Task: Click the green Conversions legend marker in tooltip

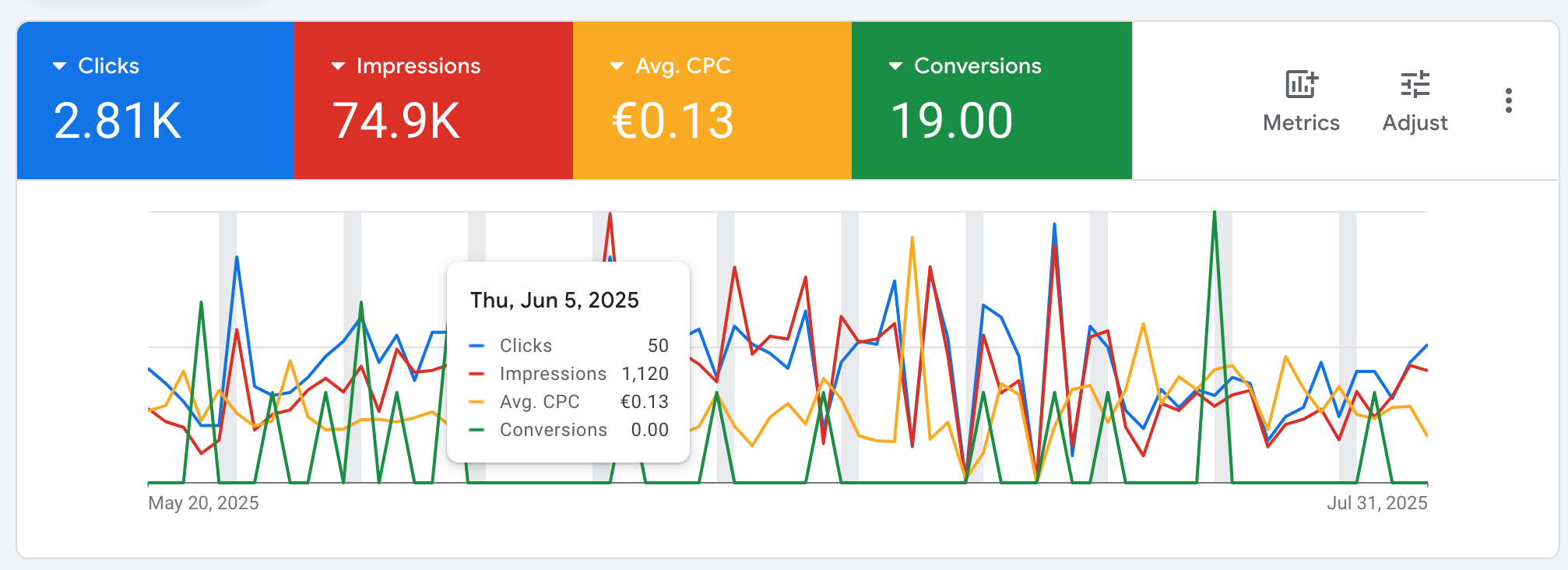Action: coord(477,430)
